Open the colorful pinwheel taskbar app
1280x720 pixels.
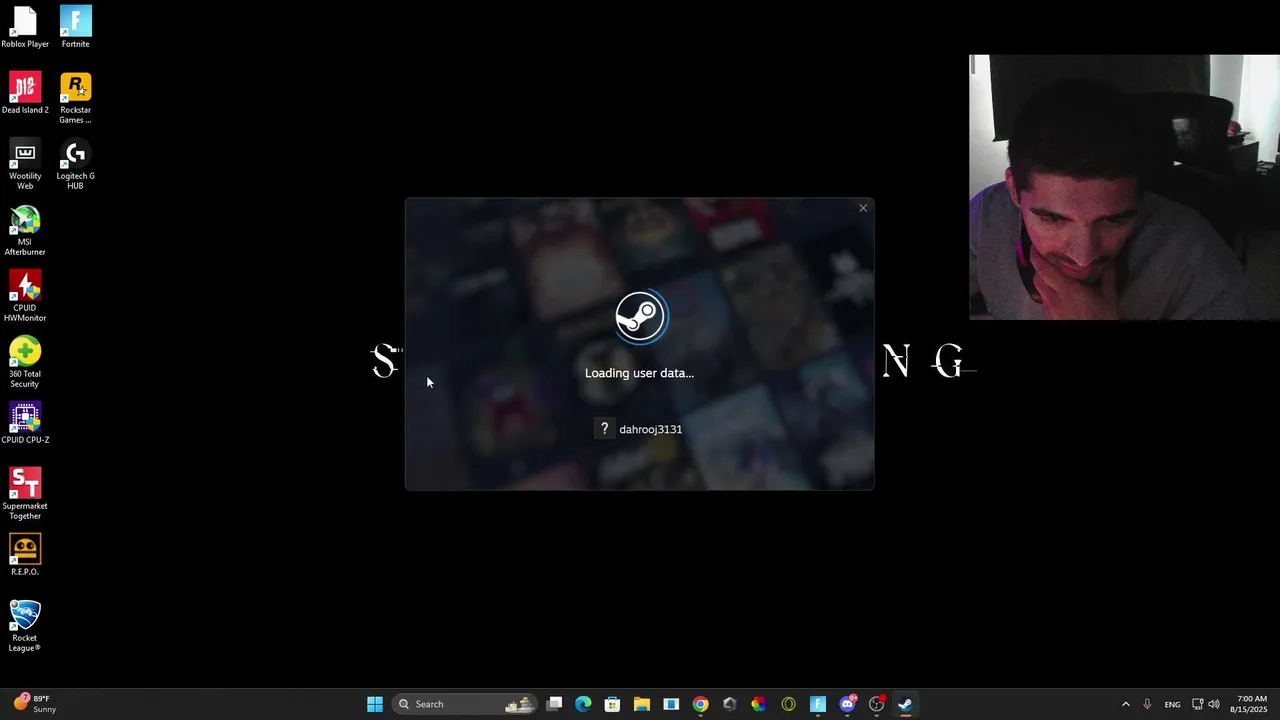coord(759,704)
